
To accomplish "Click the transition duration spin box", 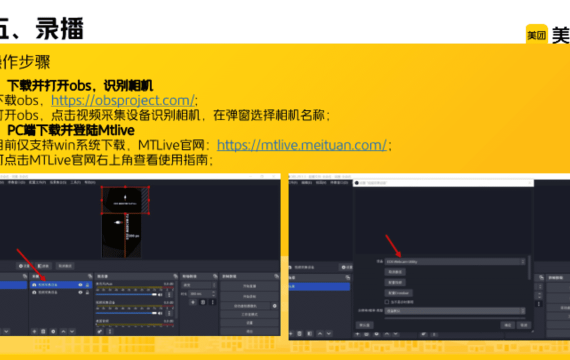I will (x=200, y=293).
